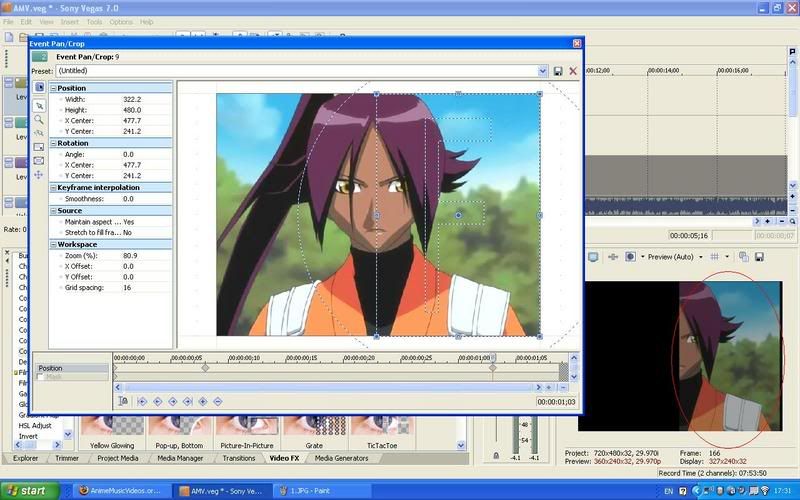Switch to the Media Generators tab
The height and width of the screenshot is (500, 800).
(341, 458)
